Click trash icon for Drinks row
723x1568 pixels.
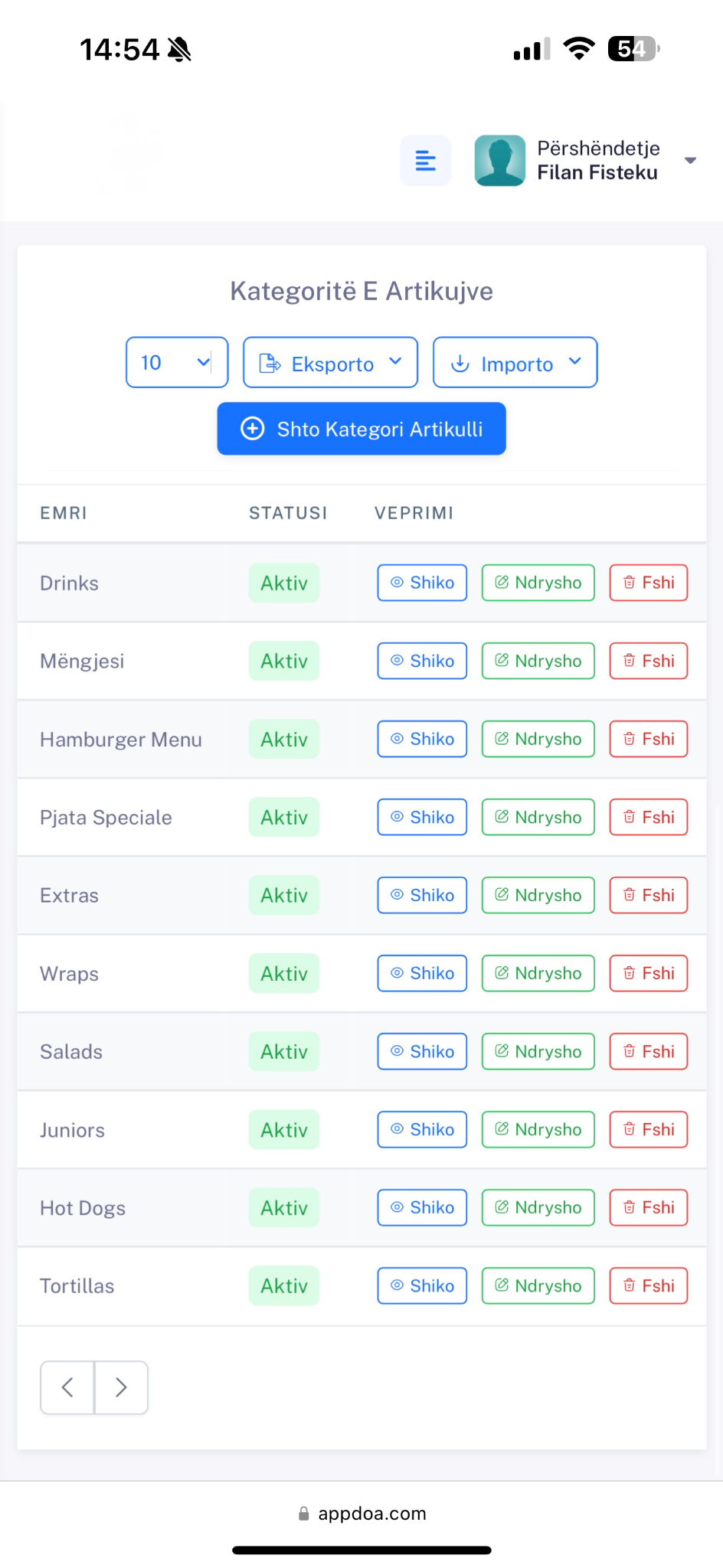click(629, 583)
